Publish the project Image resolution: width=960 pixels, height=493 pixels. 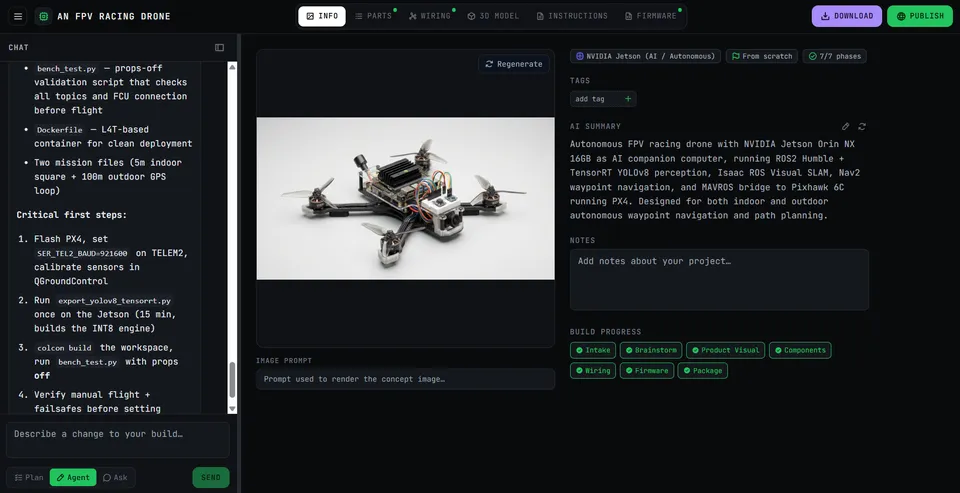(x=920, y=16)
